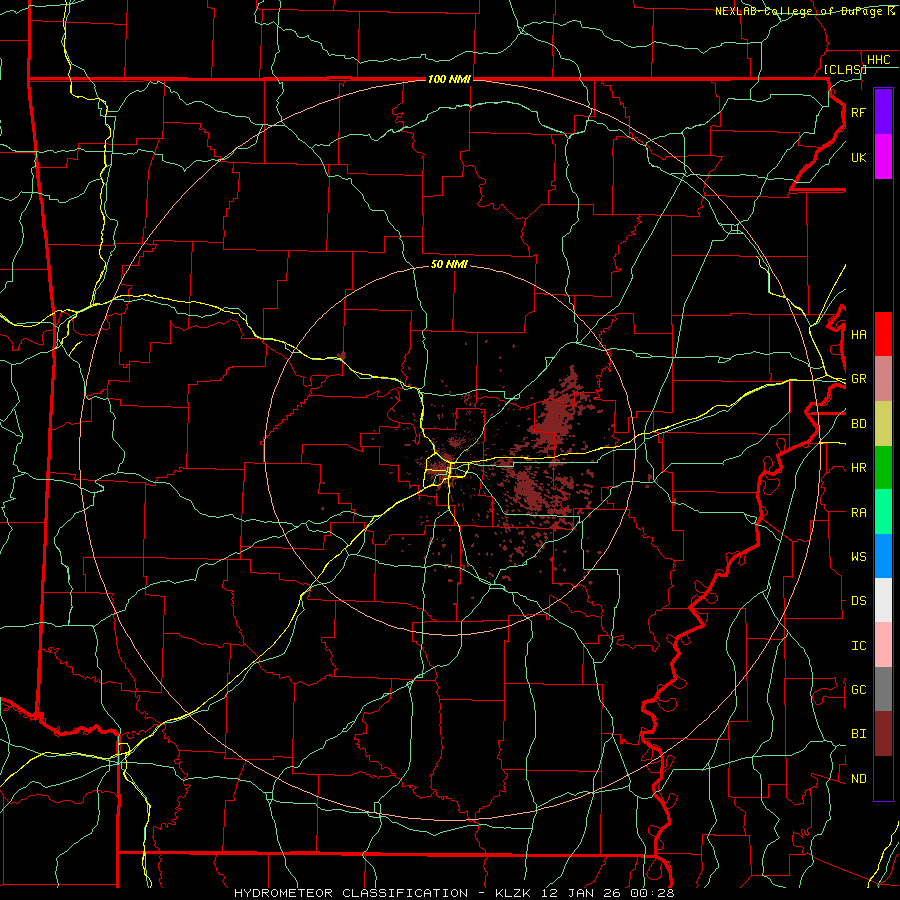Select the pinkish GR graupel color swatch
The height and width of the screenshot is (900, 900).
point(883,379)
